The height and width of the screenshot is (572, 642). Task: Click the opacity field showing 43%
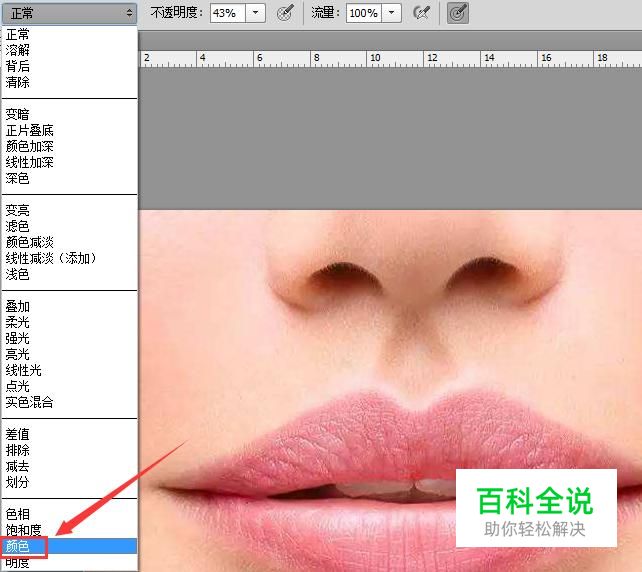coord(228,13)
